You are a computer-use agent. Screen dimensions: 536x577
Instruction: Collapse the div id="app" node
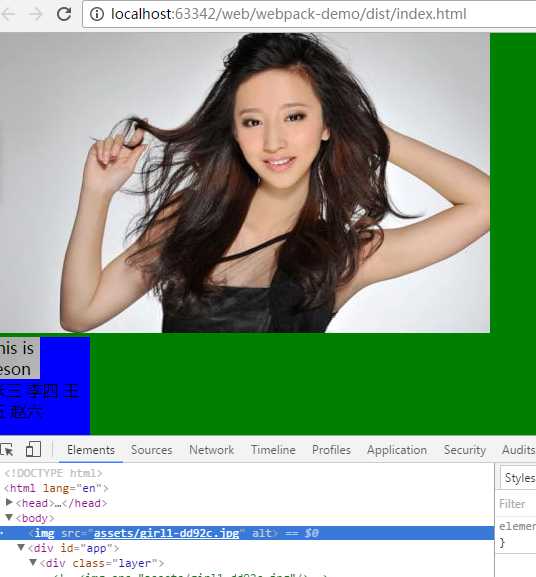pos(21,548)
